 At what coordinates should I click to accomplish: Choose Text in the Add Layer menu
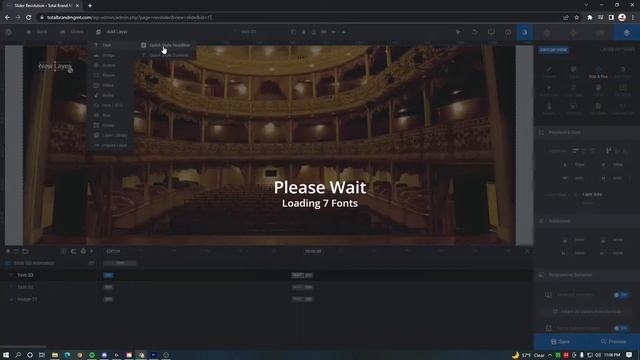click(111, 45)
